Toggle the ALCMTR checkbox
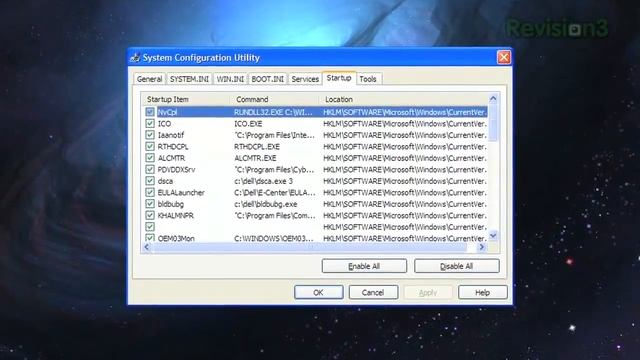This screenshot has width=640, height=360. coord(150,158)
